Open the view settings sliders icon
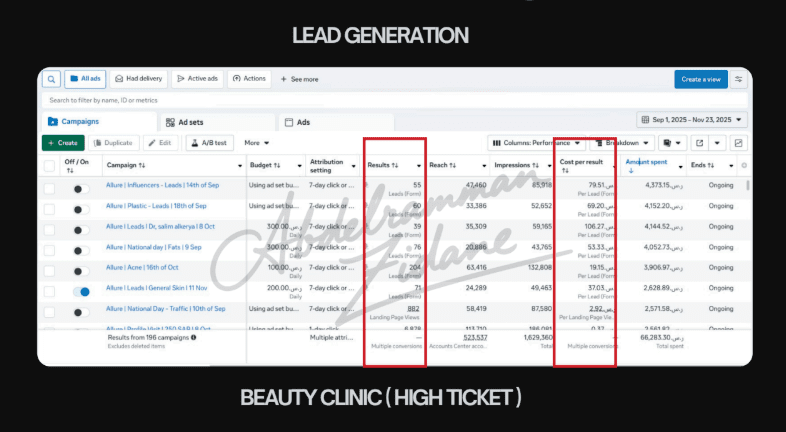786x432 pixels. point(738,79)
